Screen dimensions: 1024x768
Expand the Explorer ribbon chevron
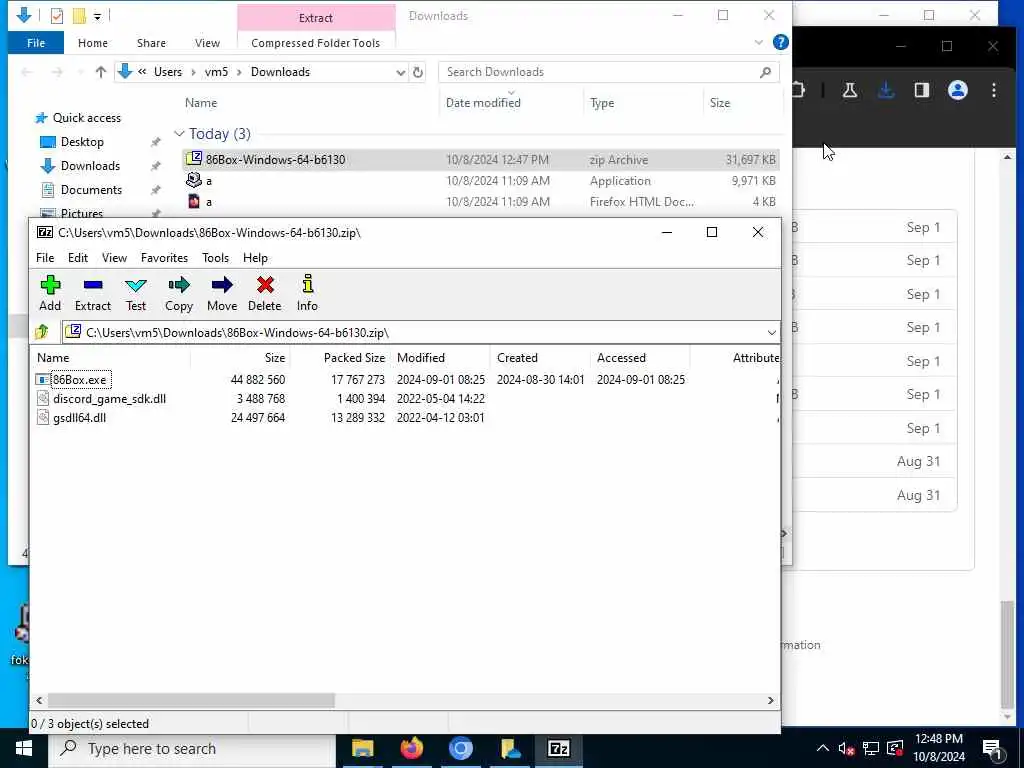[759, 42]
